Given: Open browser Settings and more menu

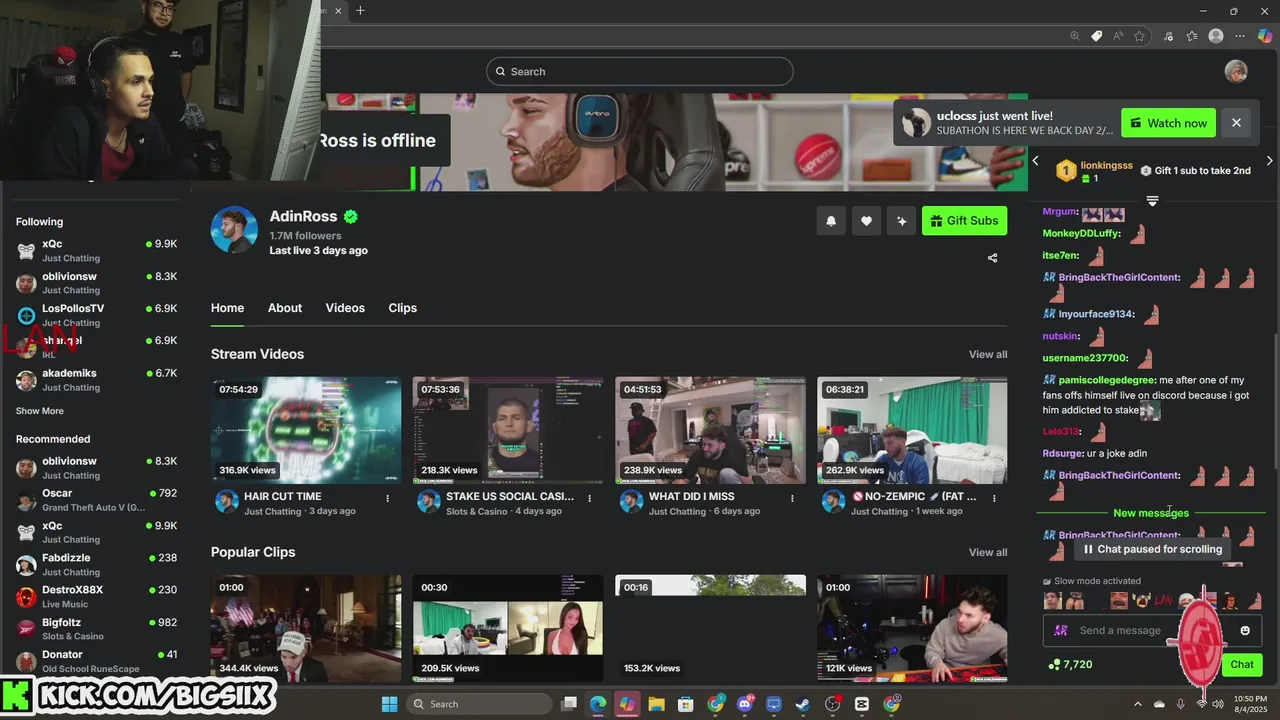Looking at the screenshot, I should [x=1240, y=36].
